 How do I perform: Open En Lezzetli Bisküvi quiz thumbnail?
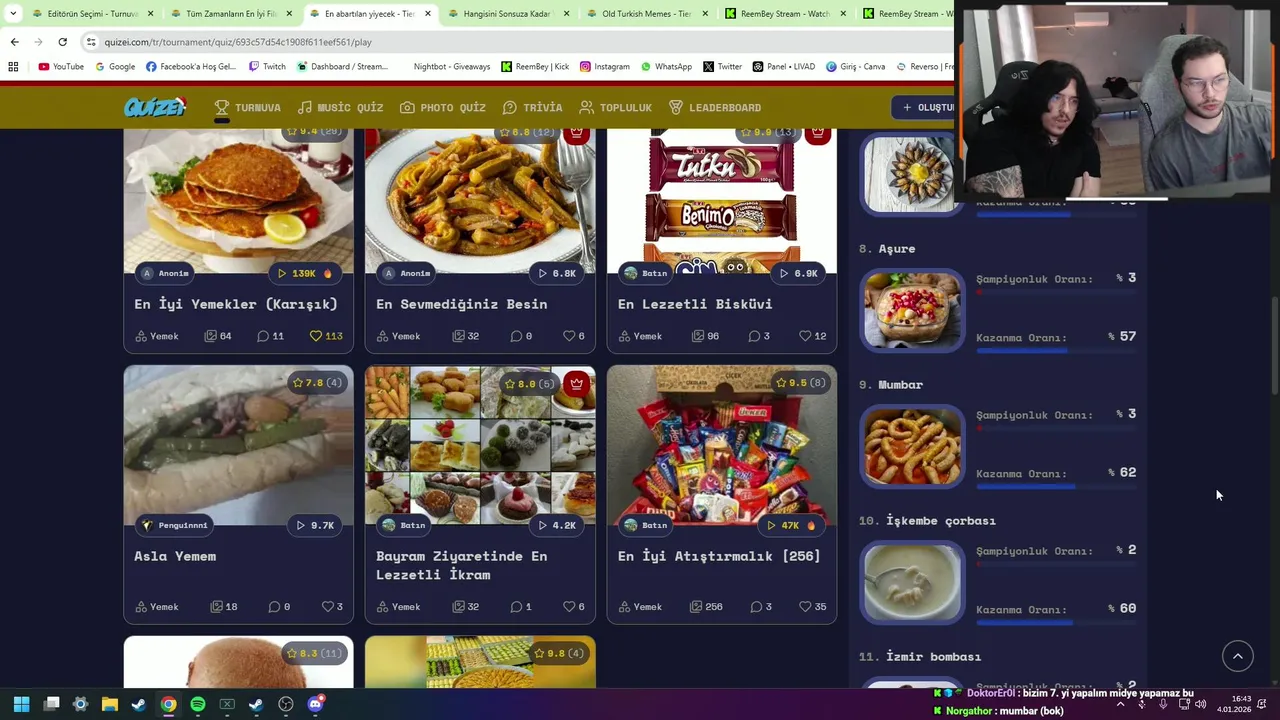721,201
